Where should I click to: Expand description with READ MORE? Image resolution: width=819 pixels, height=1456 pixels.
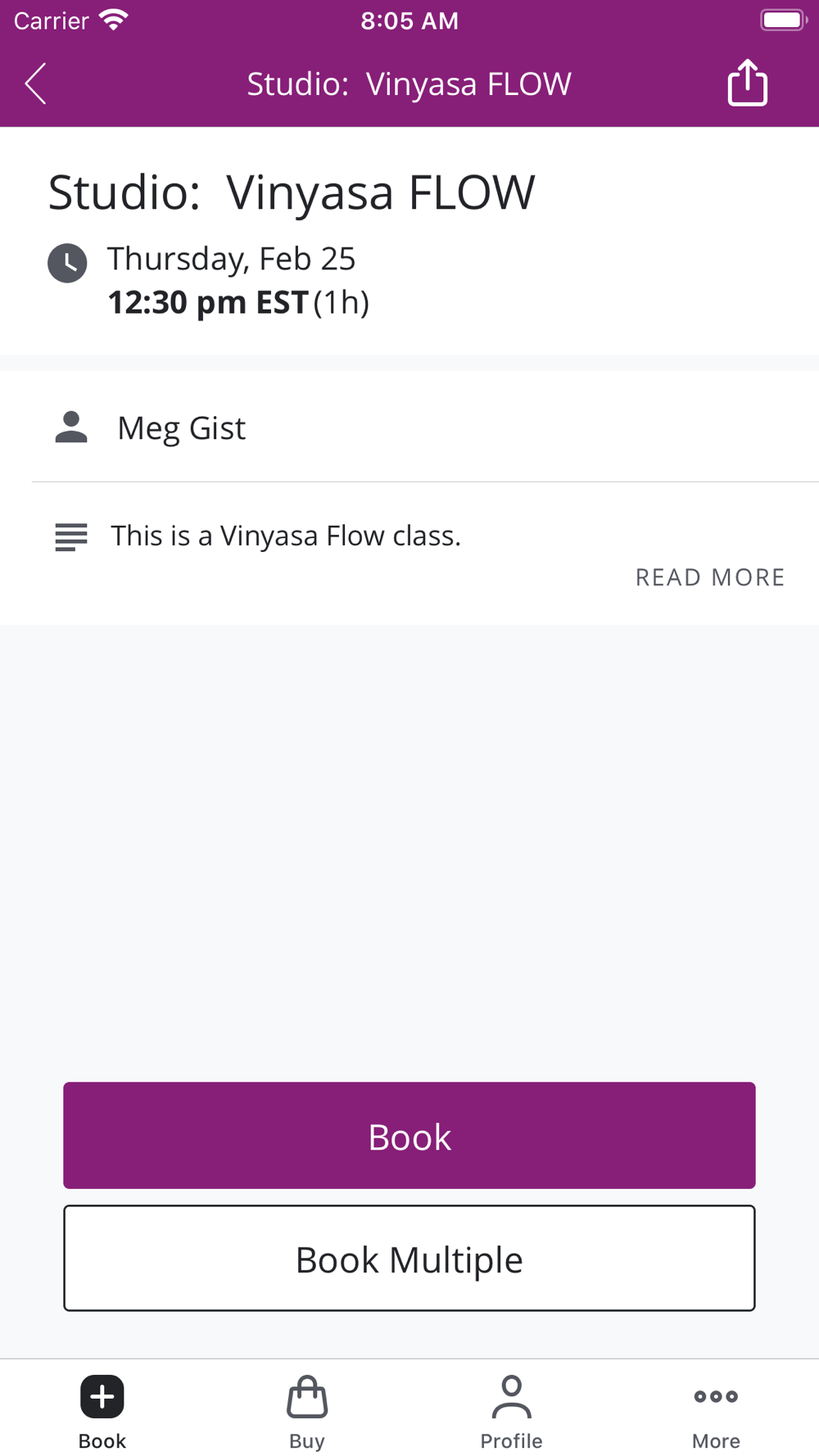(710, 577)
